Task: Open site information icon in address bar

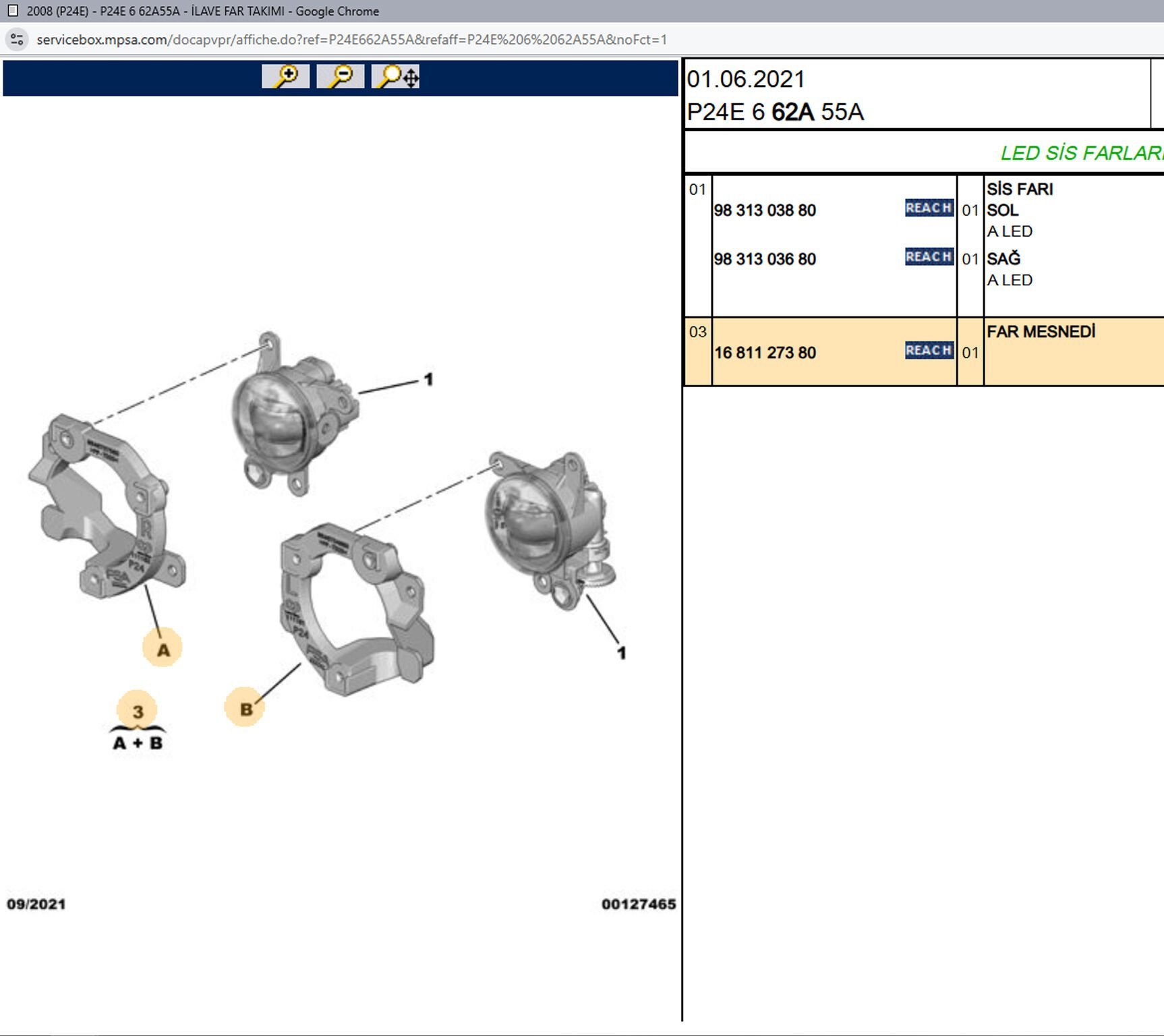Action: [18, 40]
